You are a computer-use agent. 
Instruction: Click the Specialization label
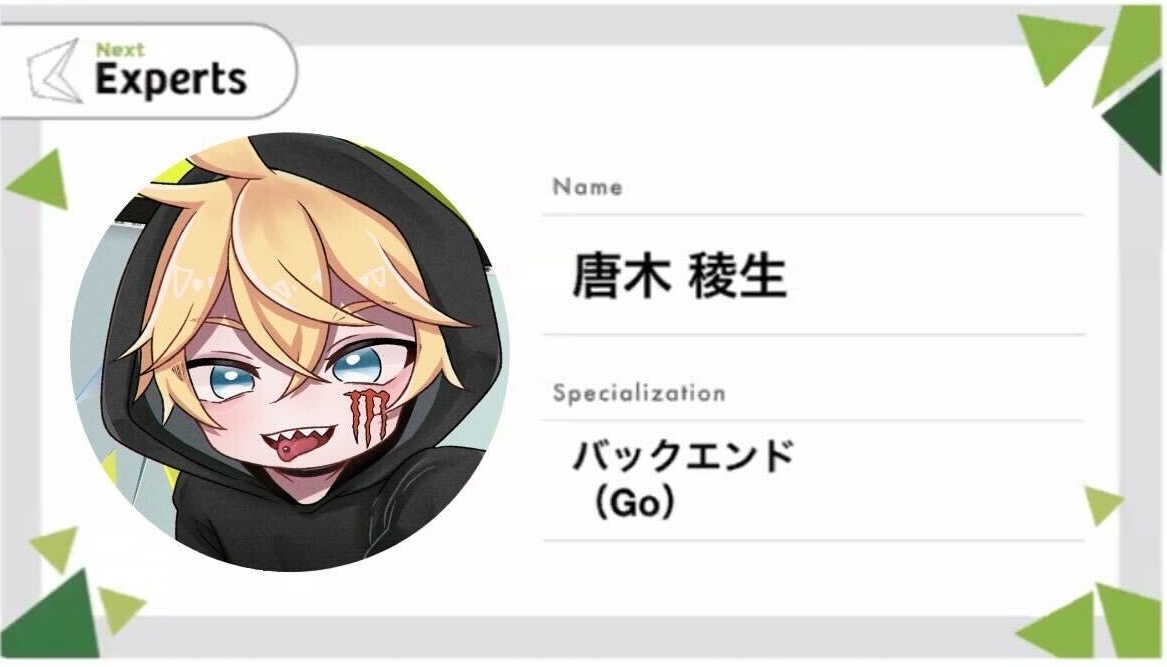click(639, 393)
